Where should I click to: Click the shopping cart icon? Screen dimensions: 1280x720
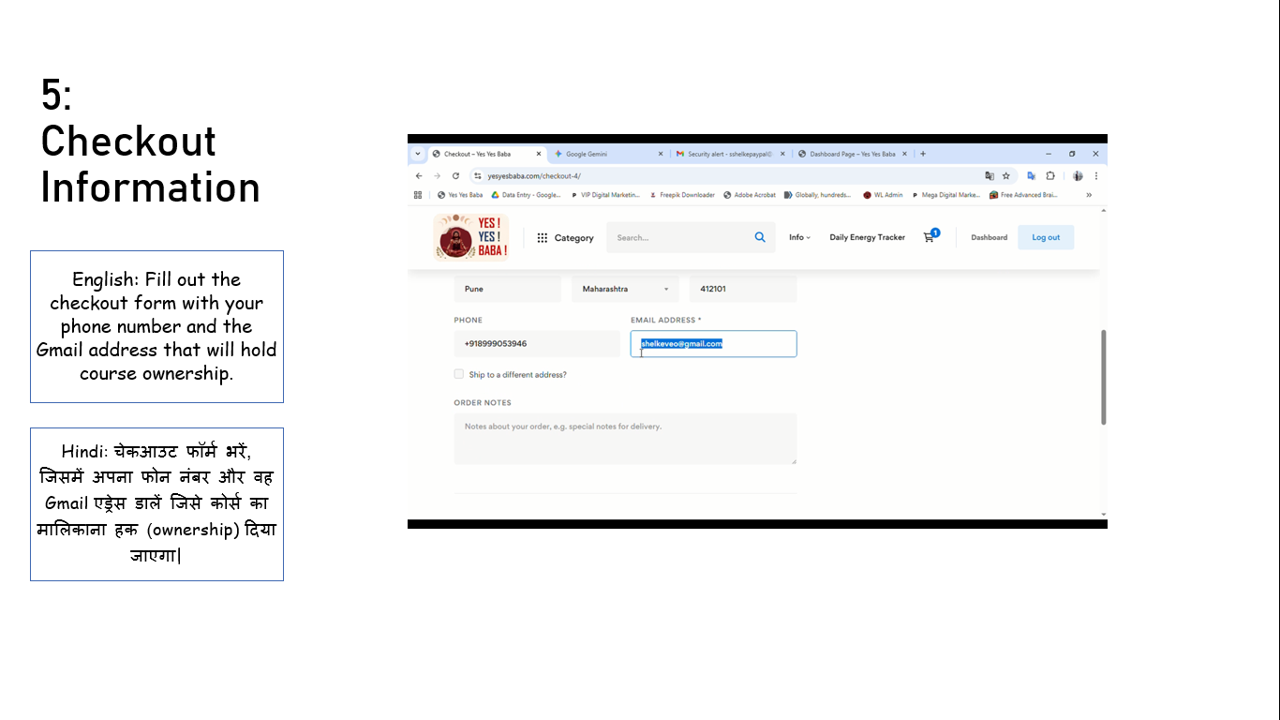pyautogui.click(x=929, y=237)
